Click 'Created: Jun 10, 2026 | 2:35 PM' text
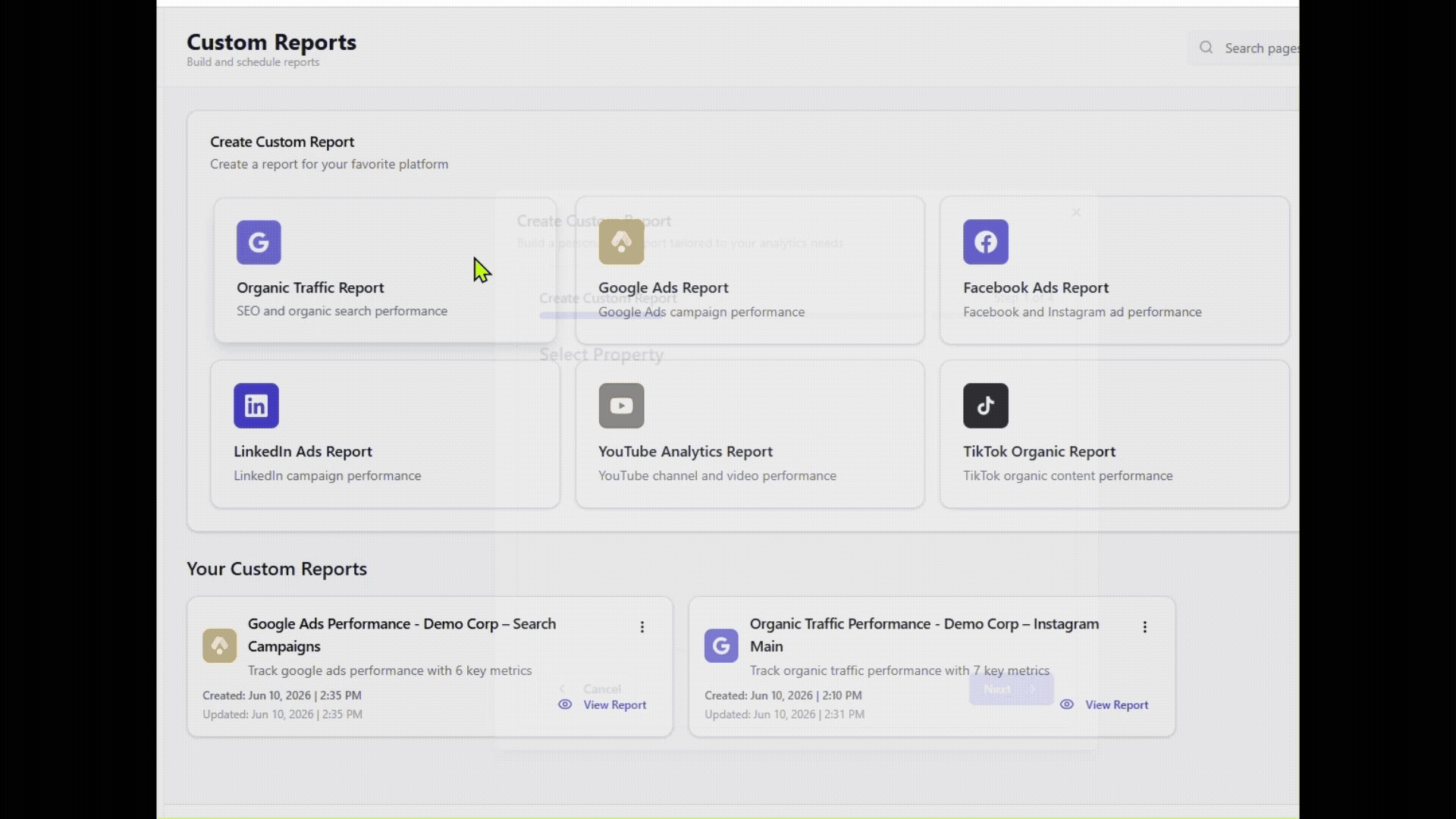This screenshot has width=1456, height=819. point(282,695)
